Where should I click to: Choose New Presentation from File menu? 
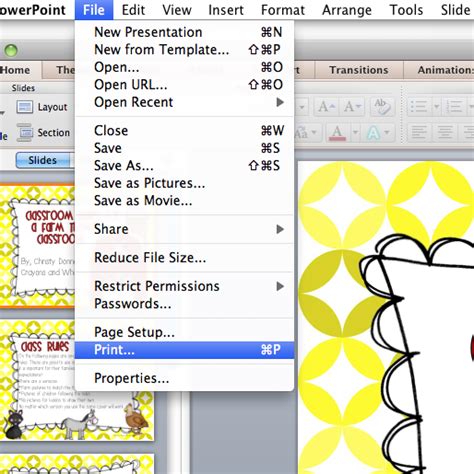(184, 32)
